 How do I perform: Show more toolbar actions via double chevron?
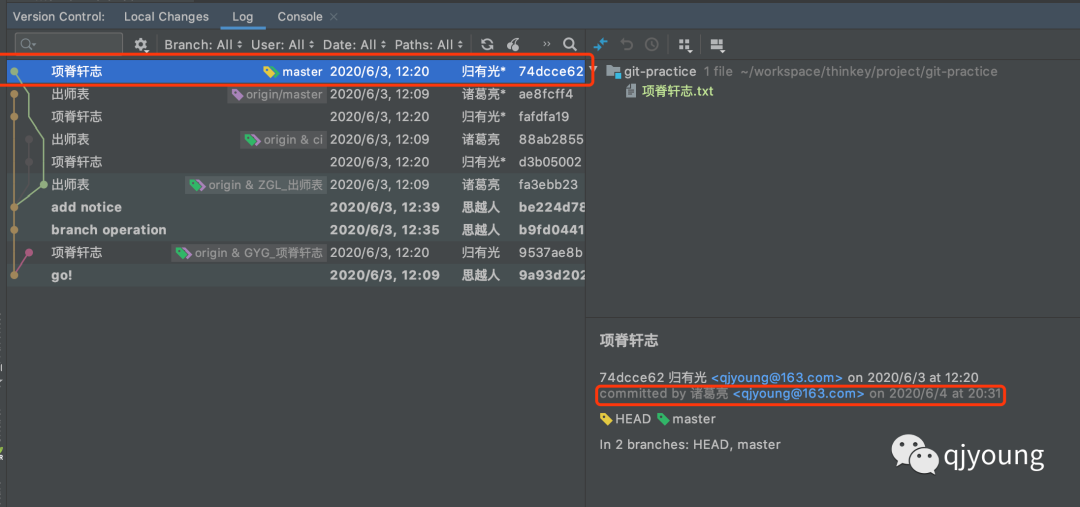click(547, 44)
